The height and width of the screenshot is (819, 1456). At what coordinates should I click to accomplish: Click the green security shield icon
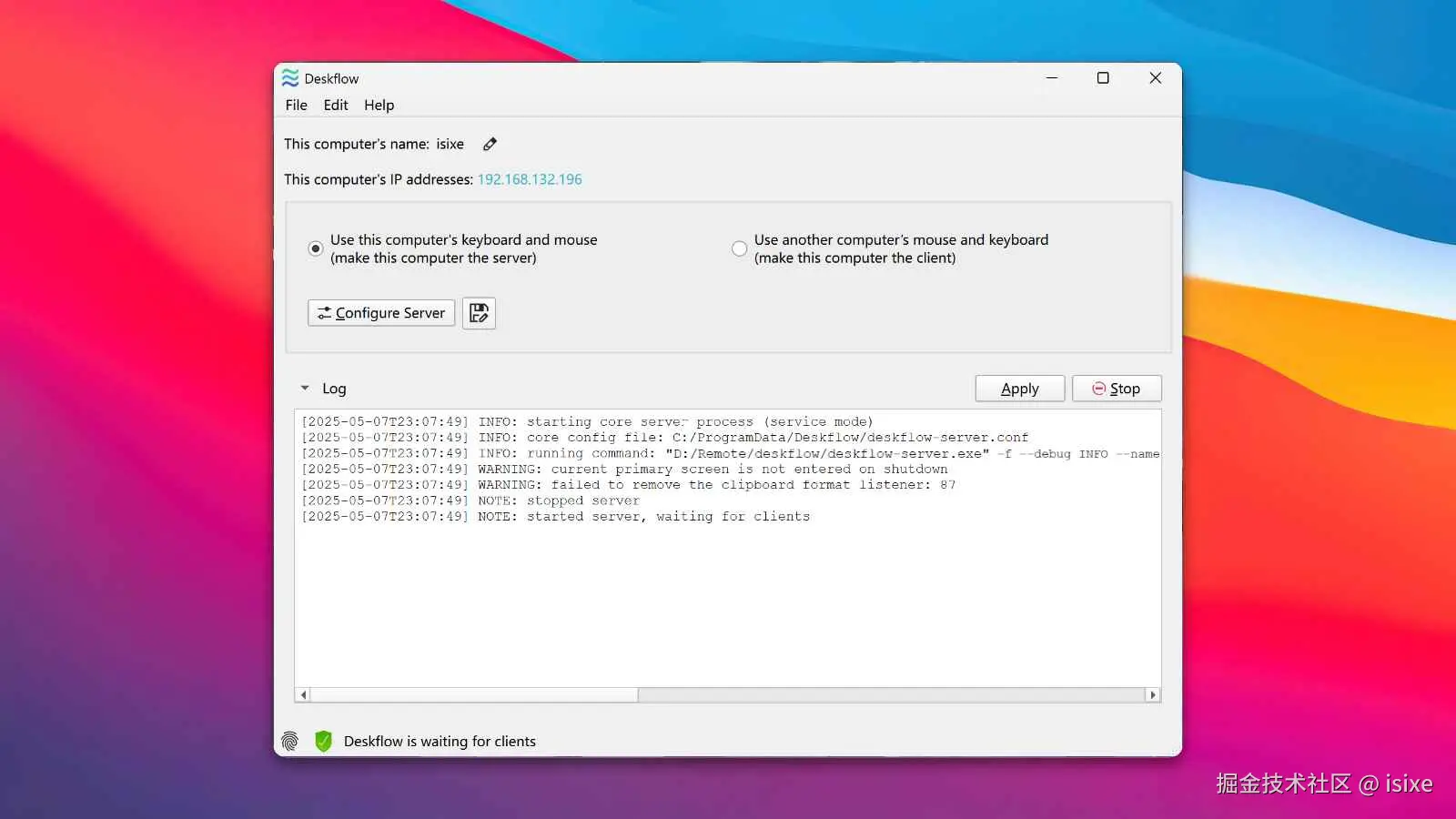[x=323, y=741]
